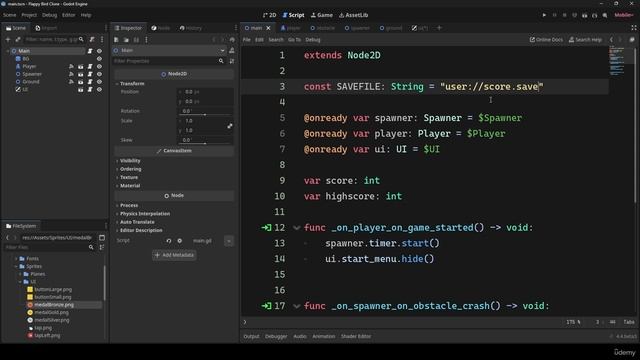The image size is (640, 360).
Task: Open the Inspector property tools icon
Action: pyautogui.click(x=232, y=61)
